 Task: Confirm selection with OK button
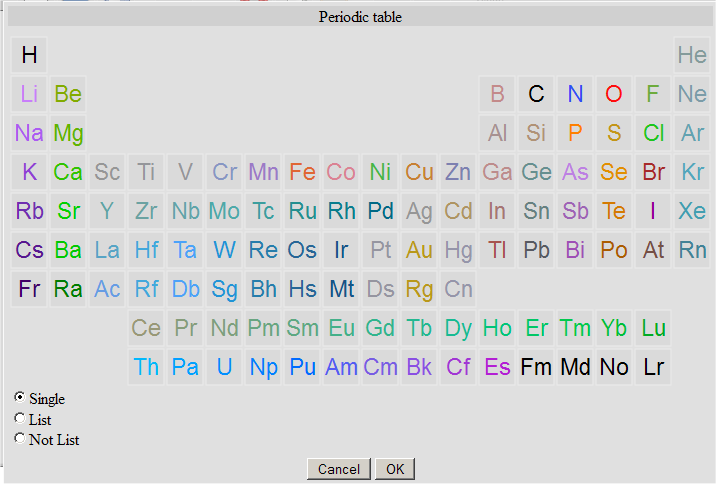pyautogui.click(x=395, y=469)
